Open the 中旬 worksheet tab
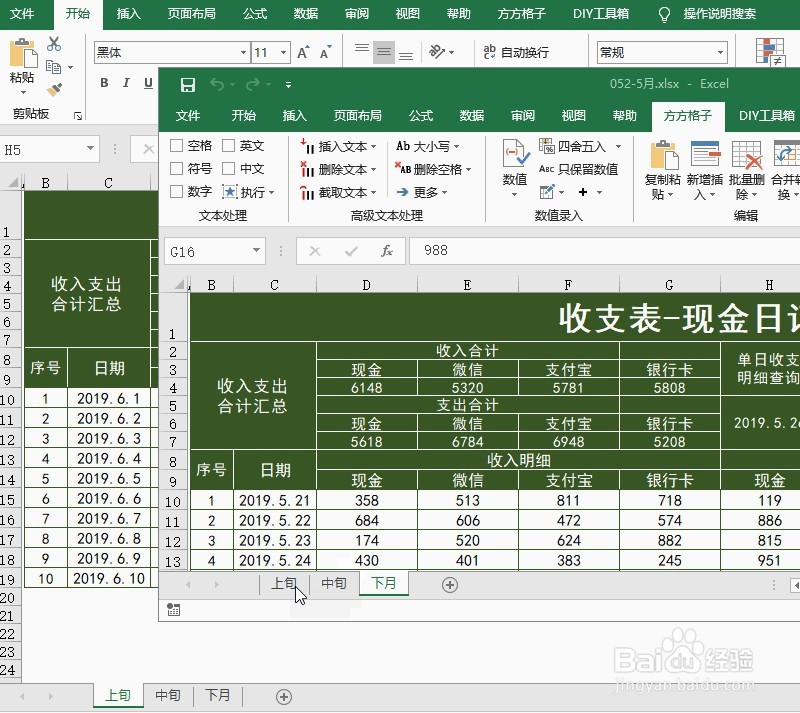Image resolution: width=800 pixels, height=713 pixels. 334,584
